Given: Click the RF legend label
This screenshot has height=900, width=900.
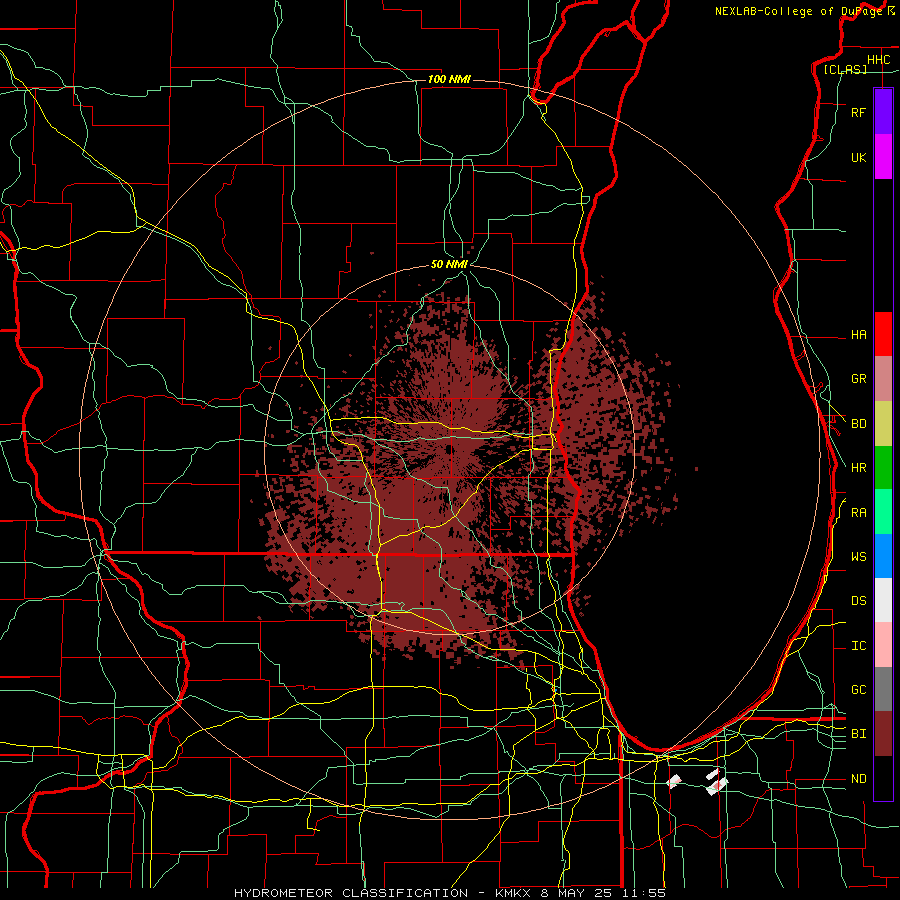Looking at the screenshot, I should point(858,112).
